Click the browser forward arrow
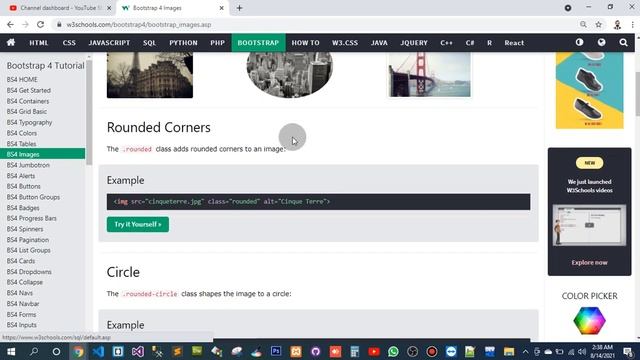The height and width of the screenshot is (360, 640). (25, 24)
